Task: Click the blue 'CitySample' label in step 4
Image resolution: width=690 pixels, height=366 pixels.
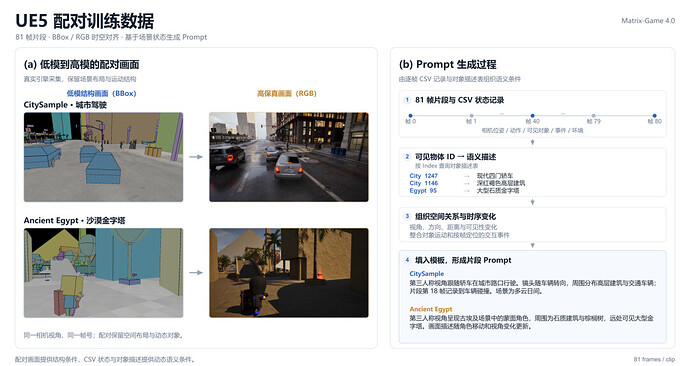Action: pyautogui.click(x=427, y=274)
